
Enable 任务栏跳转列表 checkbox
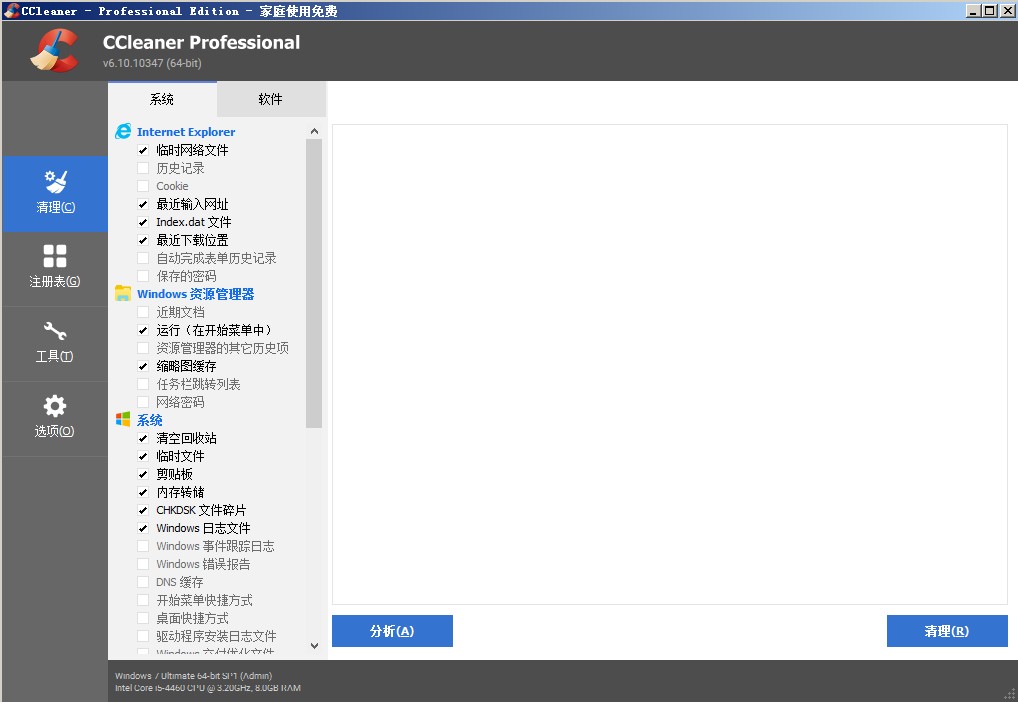[x=143, y=384]
